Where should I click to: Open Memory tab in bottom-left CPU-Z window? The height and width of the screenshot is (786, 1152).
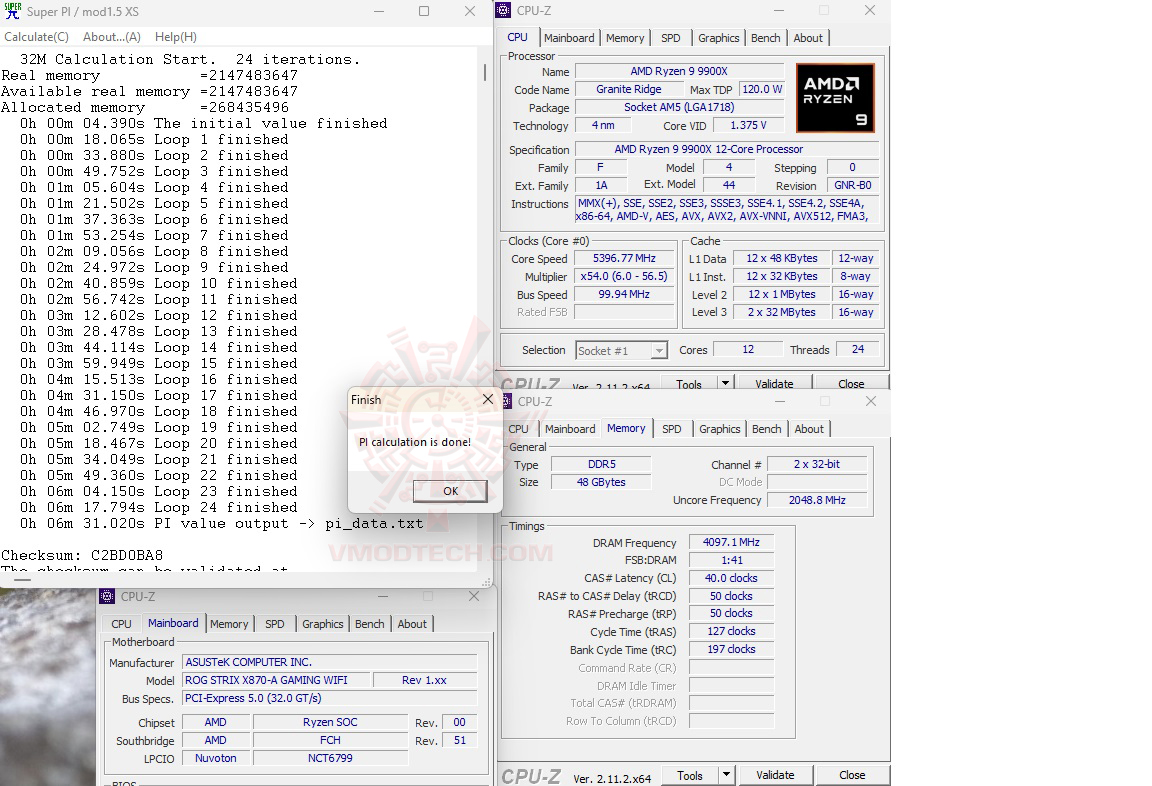click(229, 624)
